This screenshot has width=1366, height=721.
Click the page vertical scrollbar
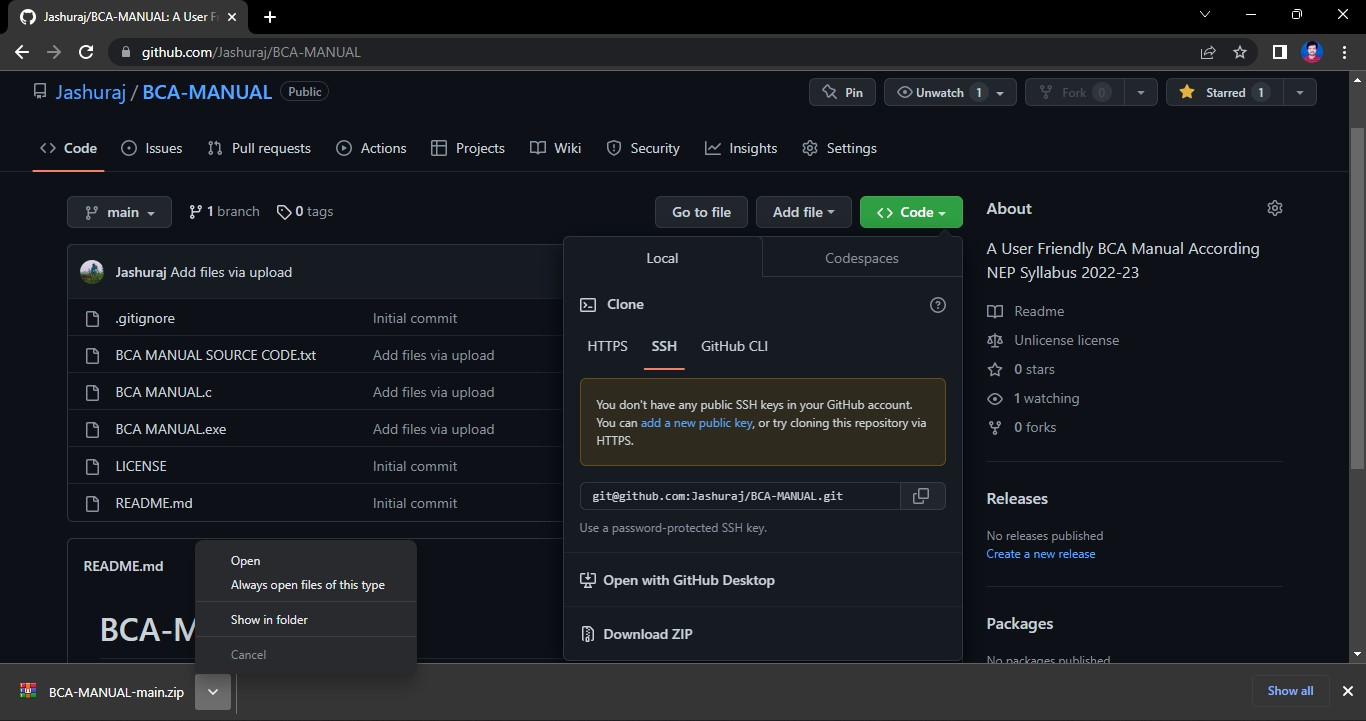1357,300
